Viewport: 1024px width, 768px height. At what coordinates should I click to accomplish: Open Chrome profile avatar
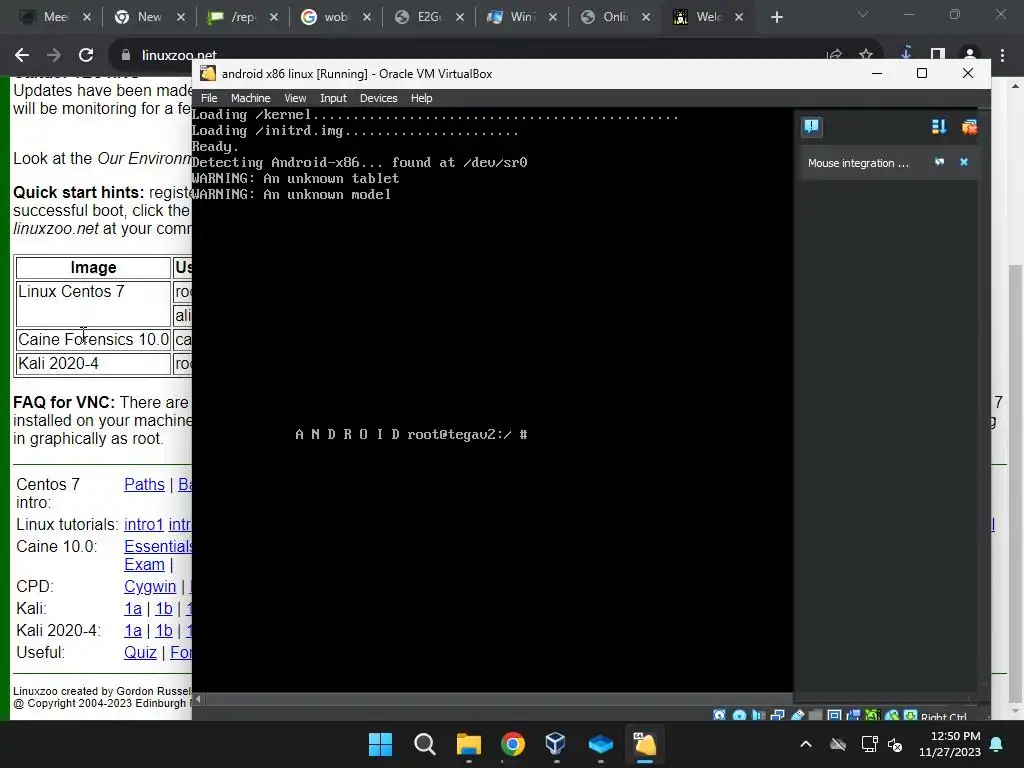point(970,55)
